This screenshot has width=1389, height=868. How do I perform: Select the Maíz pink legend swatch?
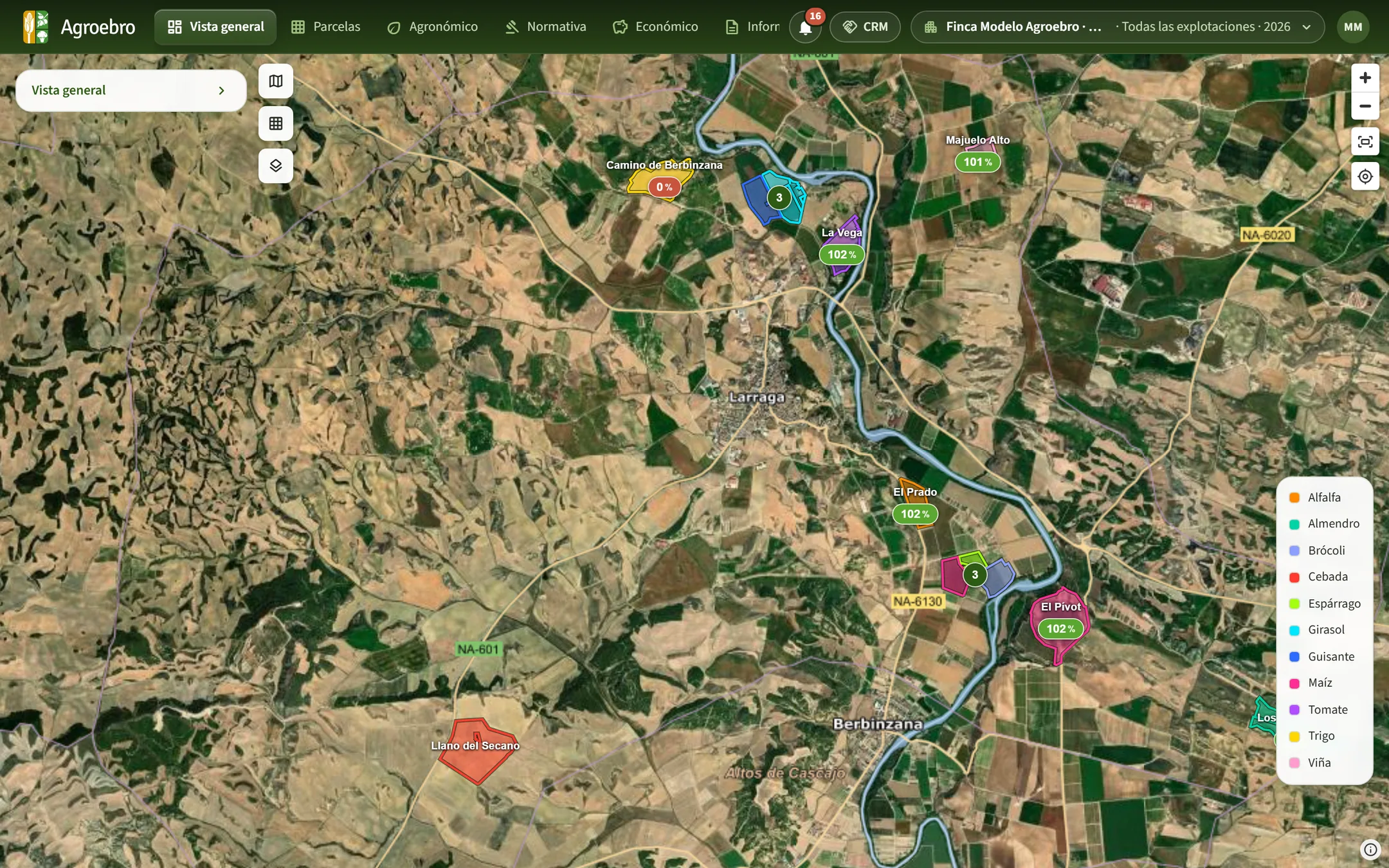click(x=1294, y=683)
